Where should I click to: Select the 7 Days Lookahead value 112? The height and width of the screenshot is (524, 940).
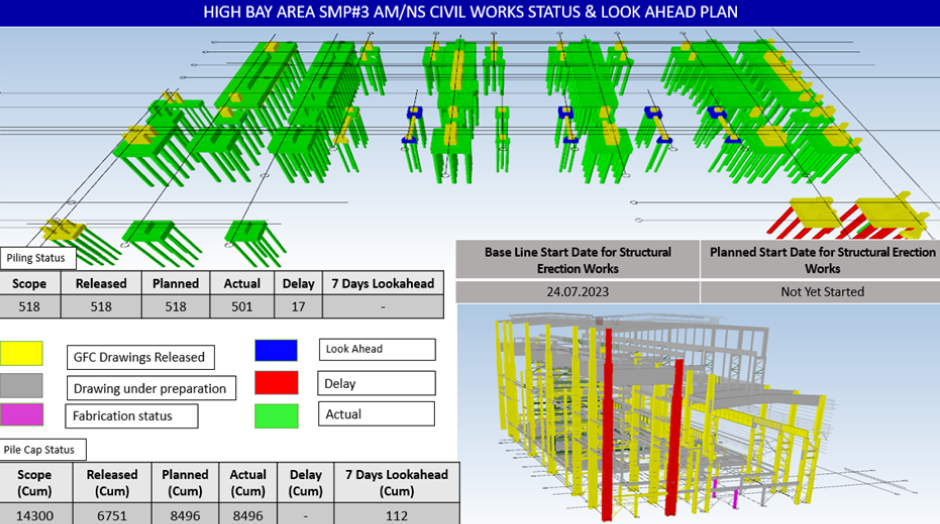coord(398,513)
